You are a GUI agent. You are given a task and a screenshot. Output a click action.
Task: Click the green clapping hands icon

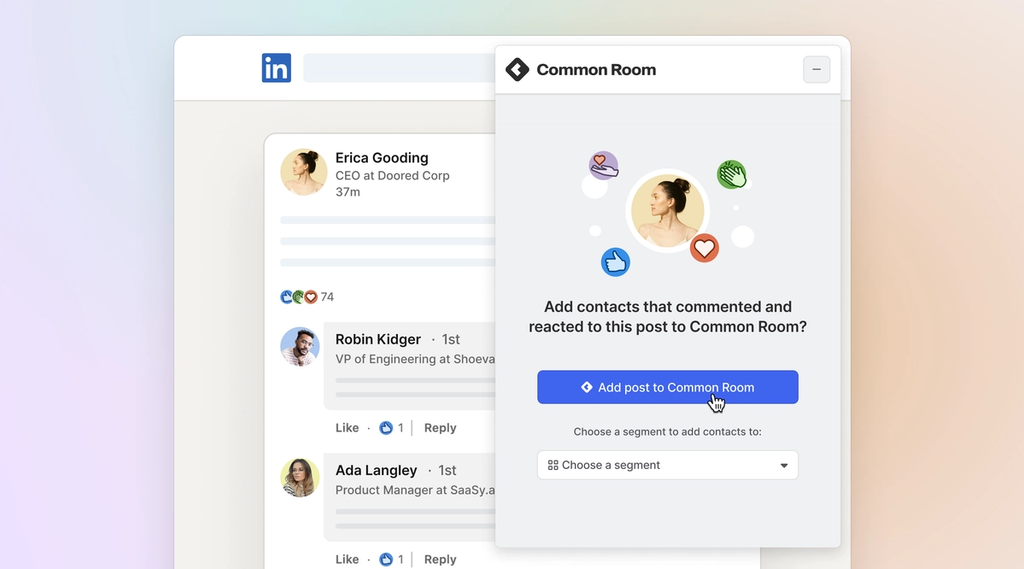coord(732,174)
